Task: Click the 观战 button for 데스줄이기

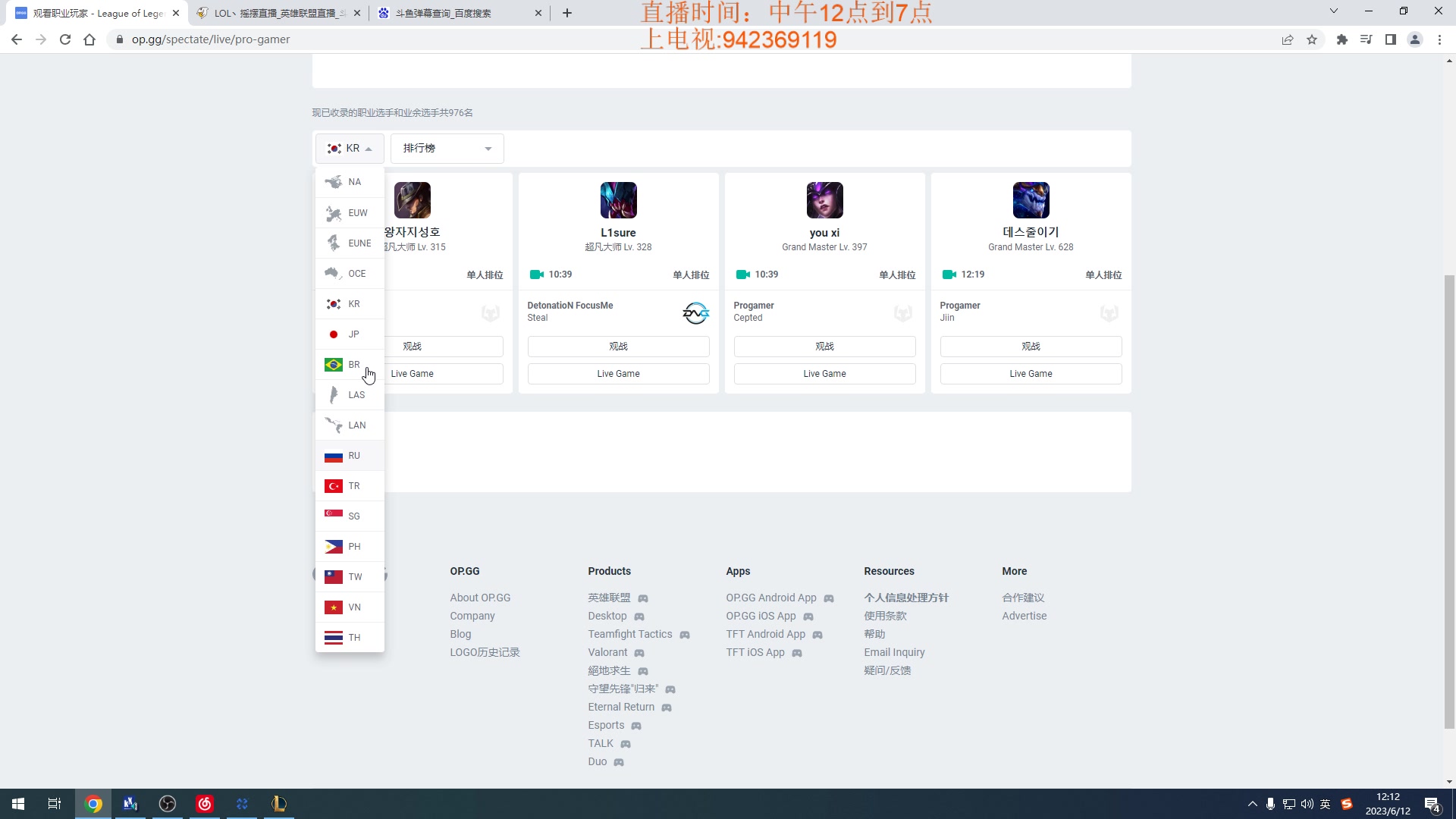Action: coord(1031,347)
